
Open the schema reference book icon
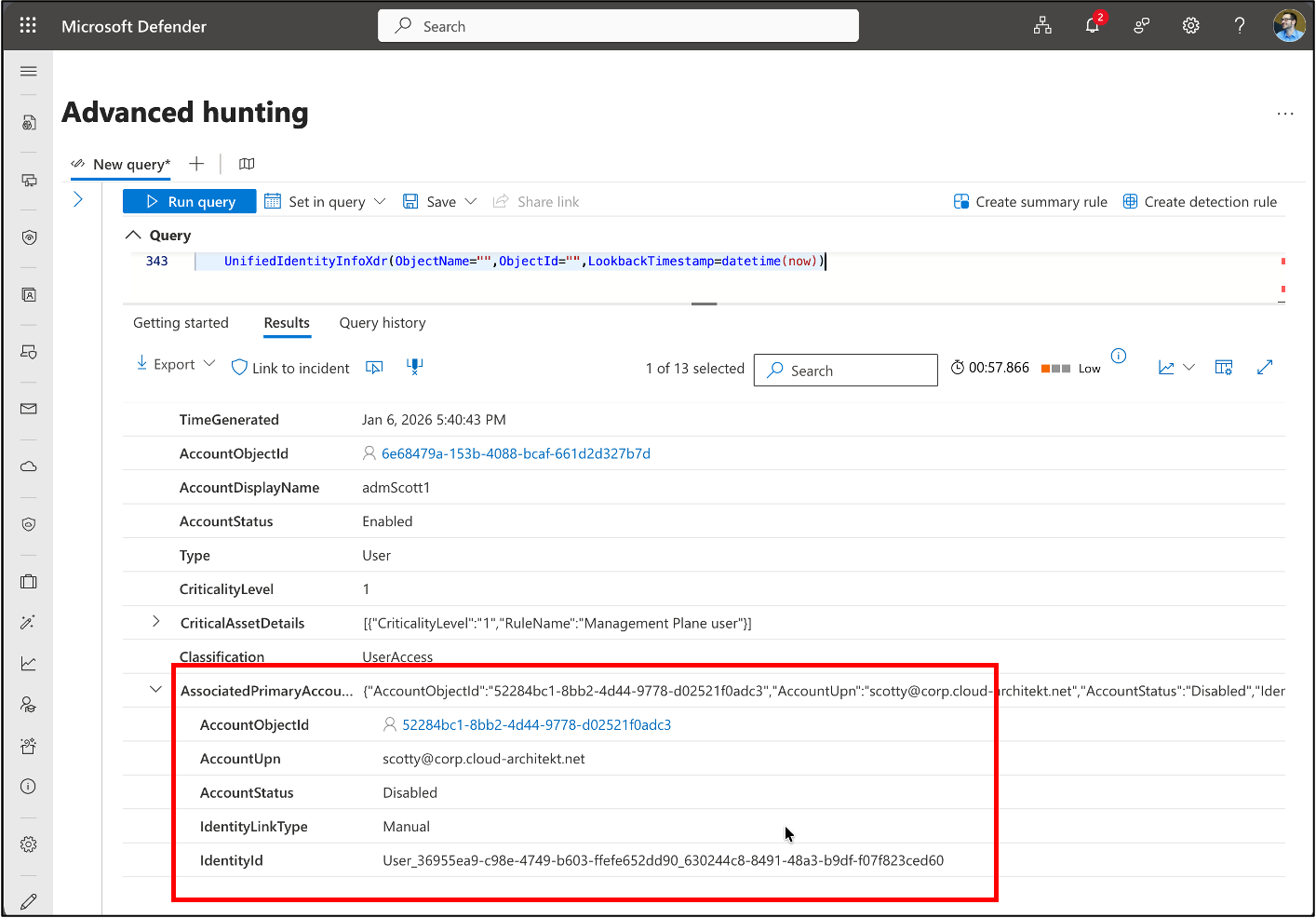pyautogui.click(x=247, y=164)
